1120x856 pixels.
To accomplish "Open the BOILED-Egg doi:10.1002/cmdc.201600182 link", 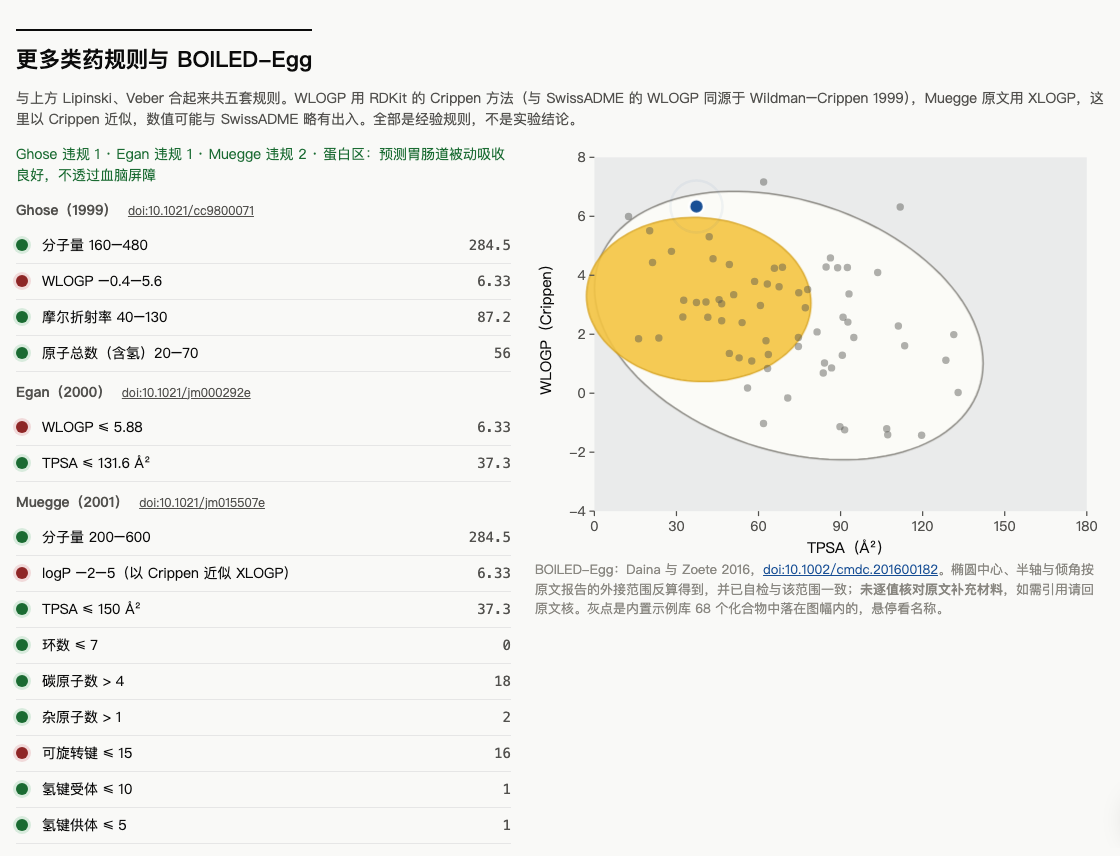I will click(x=850, y=569).
